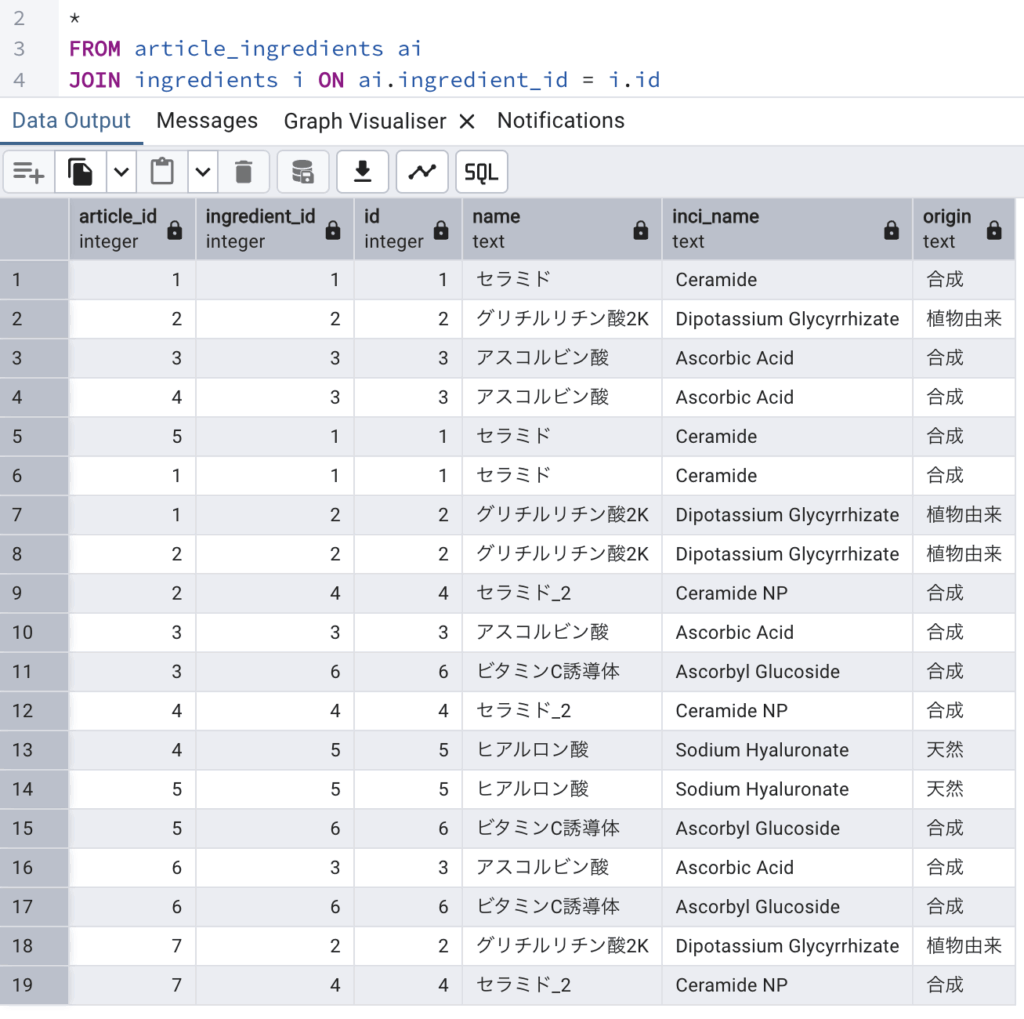The height and width of the screenshot is (1019, 1024).
Task: Click 'Ascorbyl Glucoside' cell in row 15
Action: click(x=787, y=828)
